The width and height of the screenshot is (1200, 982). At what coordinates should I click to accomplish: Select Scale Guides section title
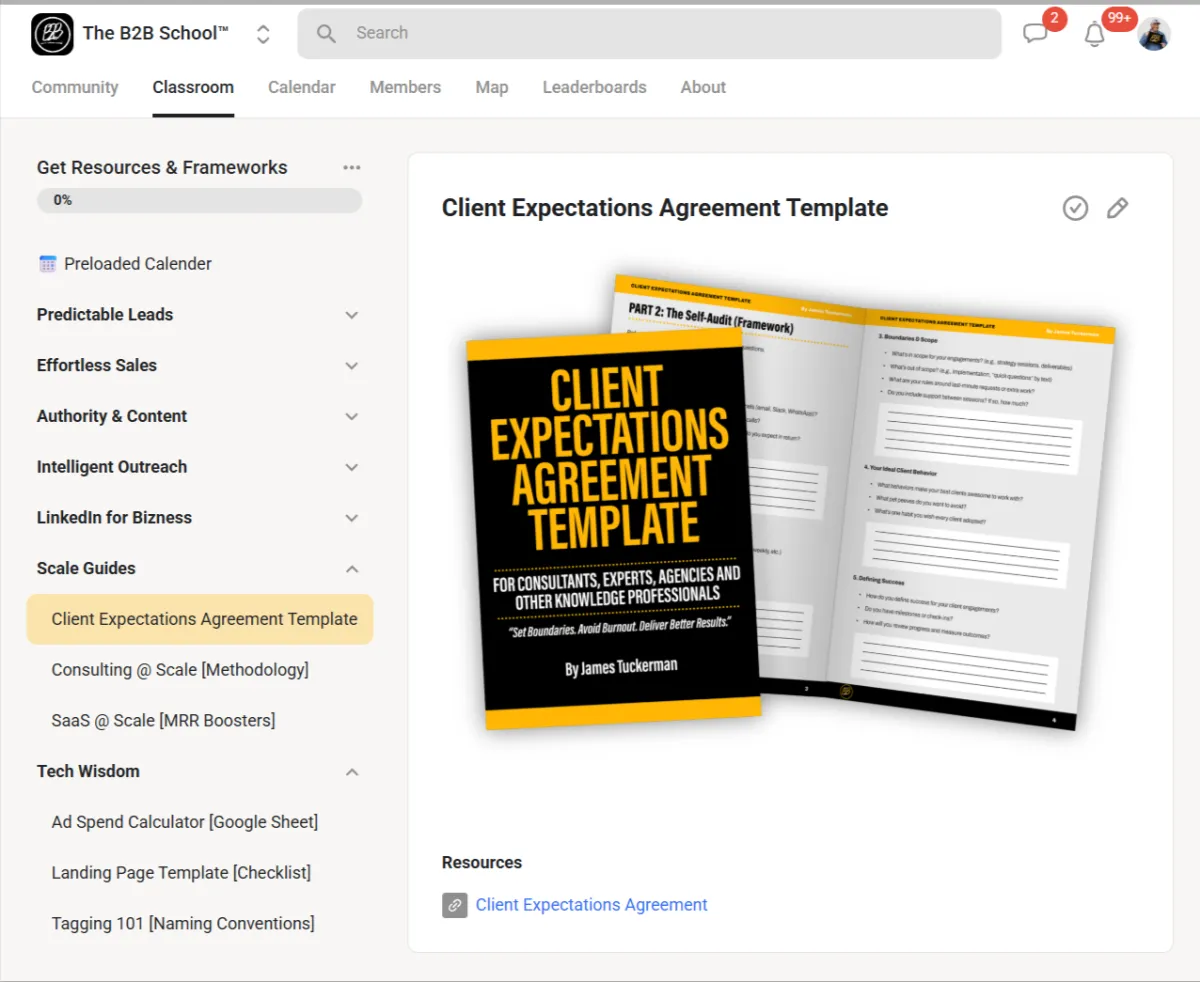pyautogui.click(x=86, y=568)
